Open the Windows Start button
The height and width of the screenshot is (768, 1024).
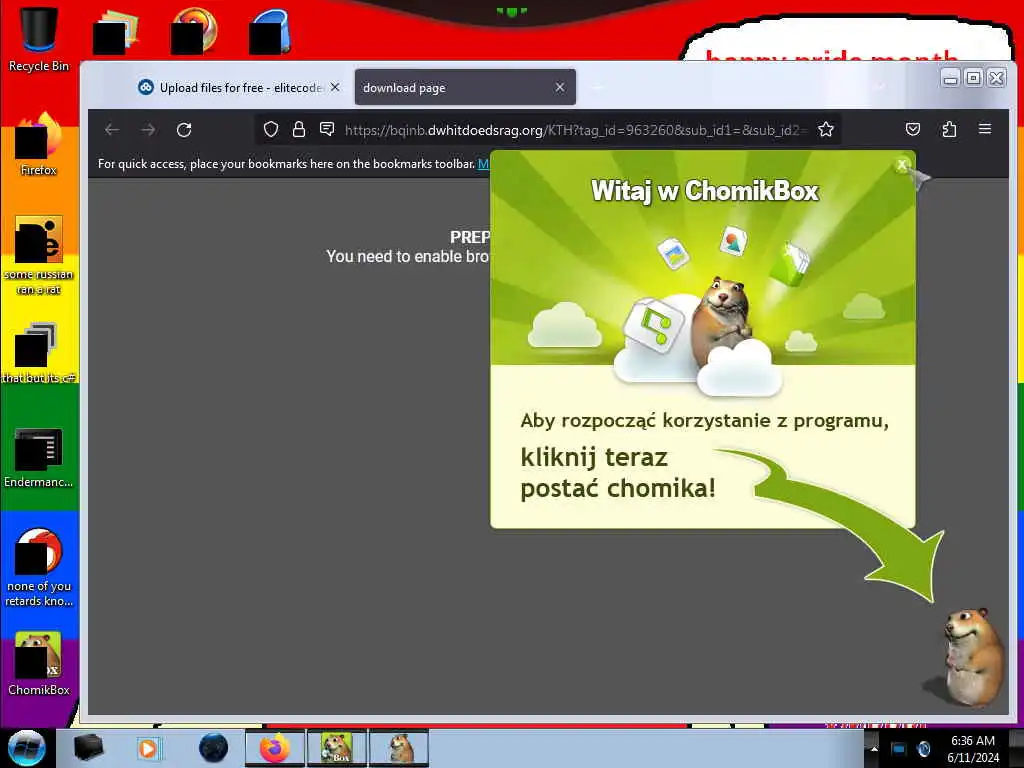[26, 748]
